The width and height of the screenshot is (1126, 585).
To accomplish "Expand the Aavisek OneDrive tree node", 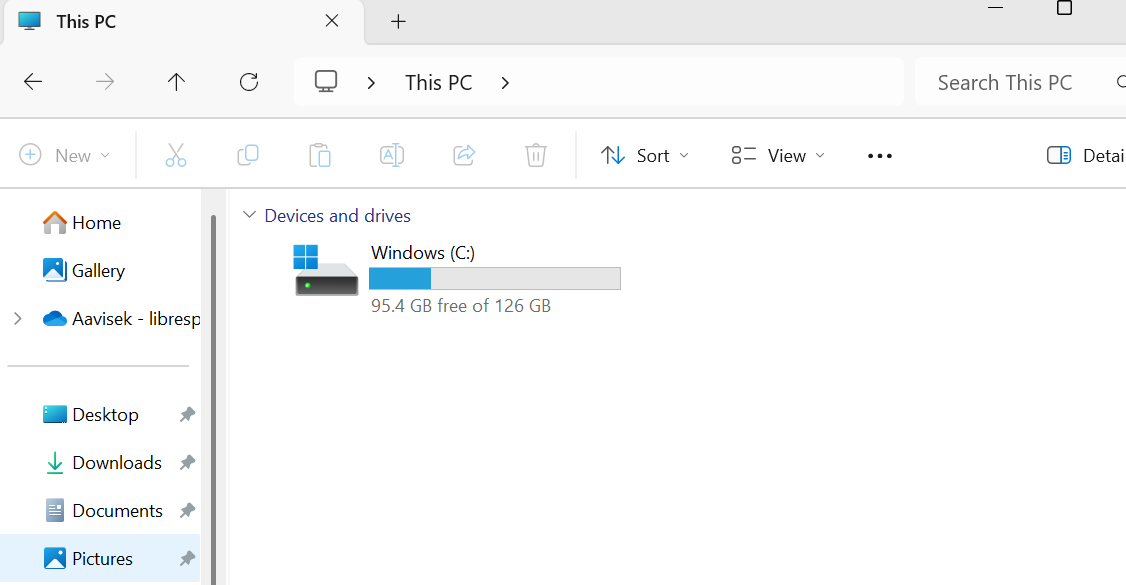I will (x=18, y=319).
